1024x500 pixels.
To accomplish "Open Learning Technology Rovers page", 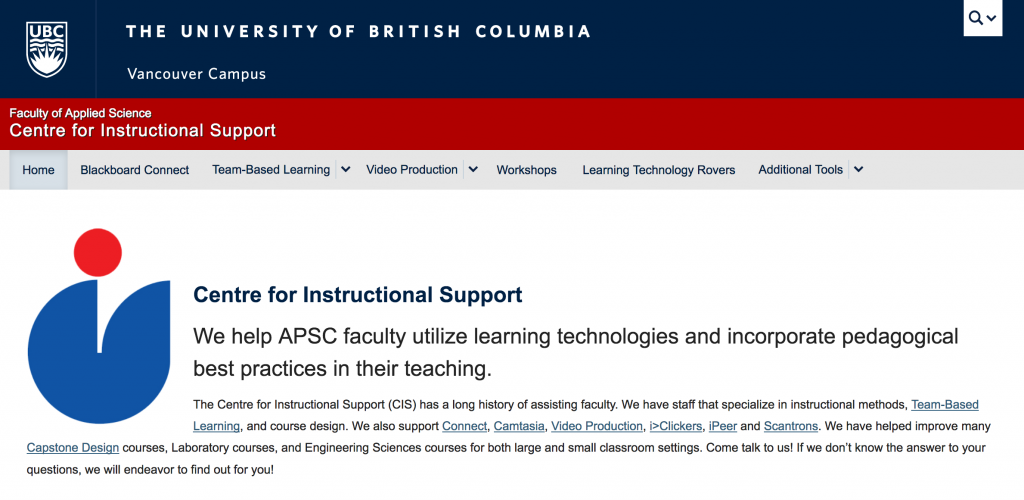I will tap(658, 170).
